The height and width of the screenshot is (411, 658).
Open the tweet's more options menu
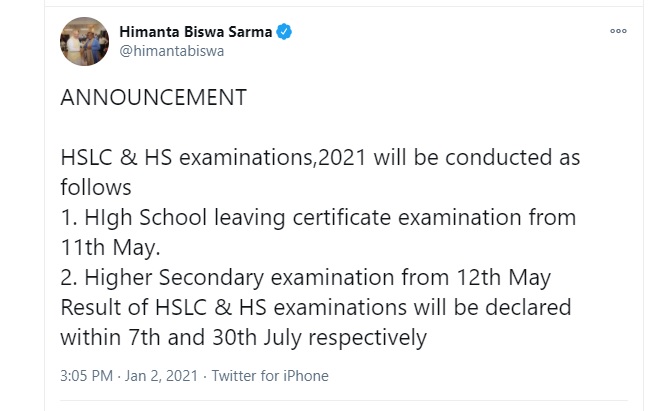(618, 32)
